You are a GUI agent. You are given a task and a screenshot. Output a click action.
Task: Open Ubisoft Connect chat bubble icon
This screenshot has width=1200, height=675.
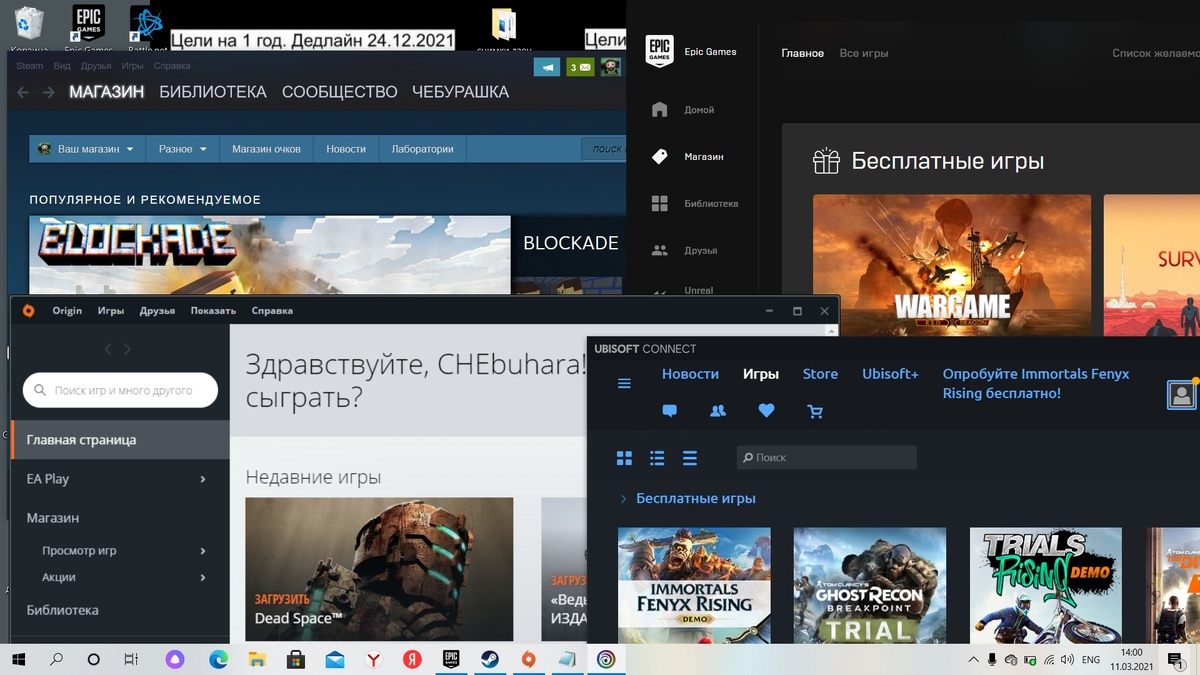coord(669,411)
